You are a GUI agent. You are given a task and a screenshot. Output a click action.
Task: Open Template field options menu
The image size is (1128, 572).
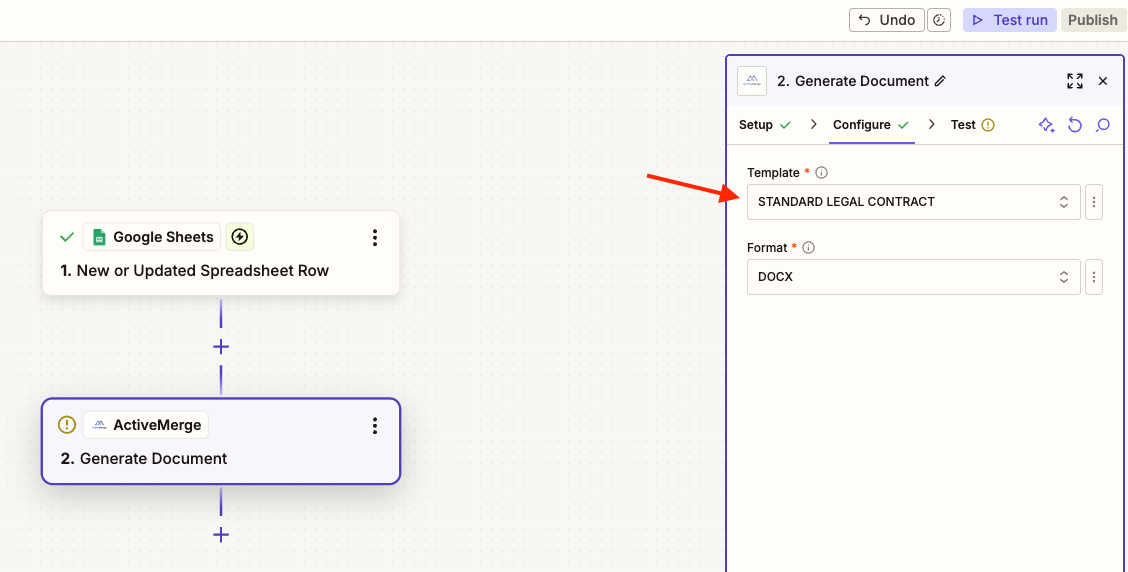tap(1094, 202)
